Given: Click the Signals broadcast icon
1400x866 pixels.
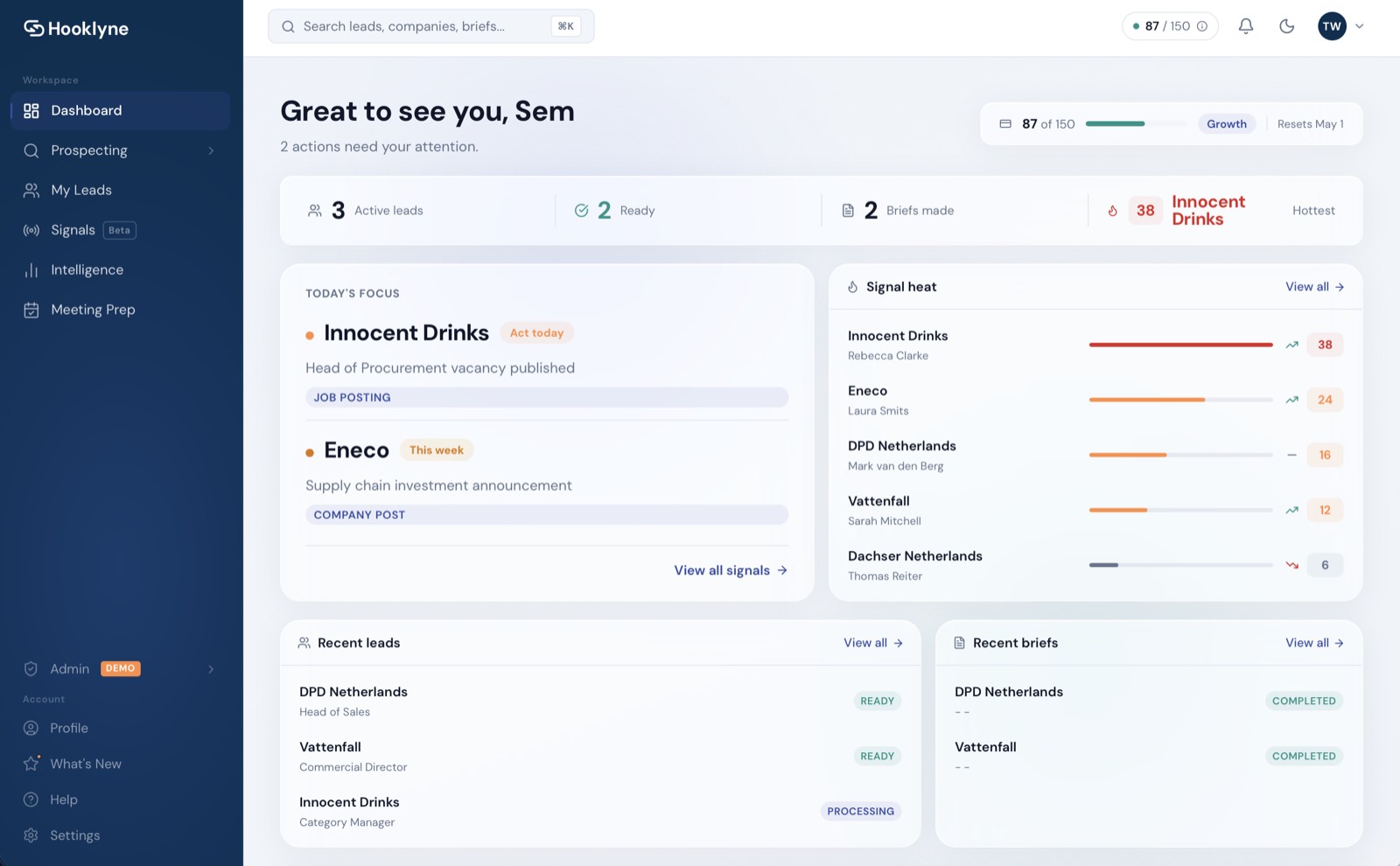Looking at the screenshot, I should point(31,230).
